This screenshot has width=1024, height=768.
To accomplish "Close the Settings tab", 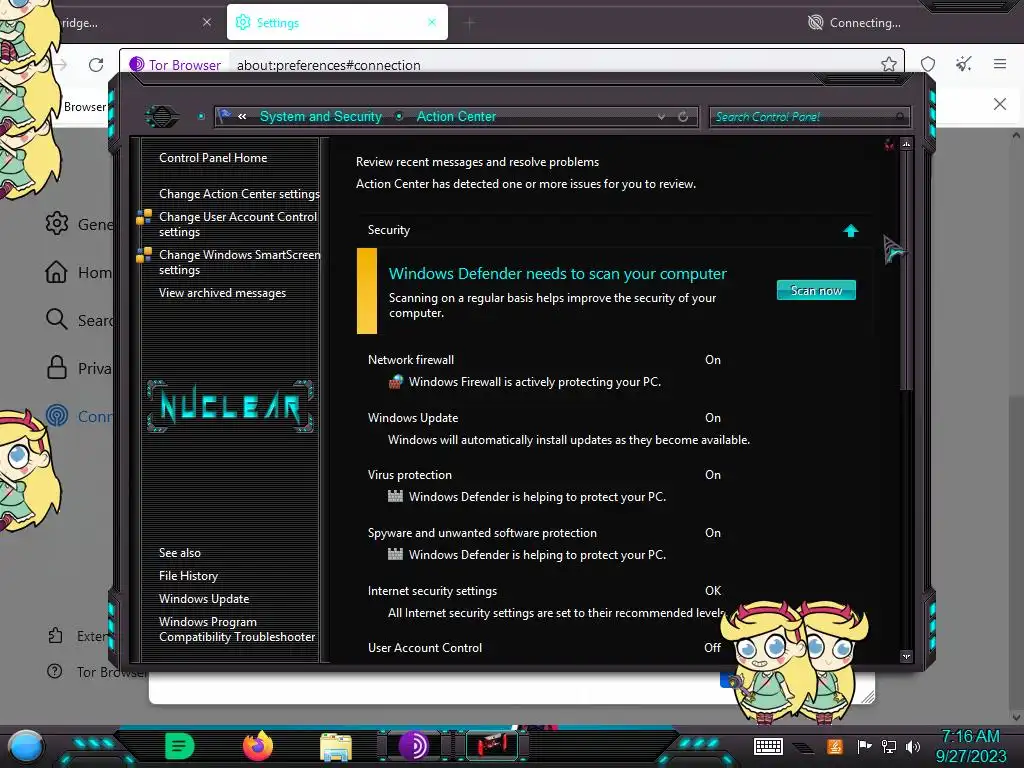I will (x=432, y=22).
